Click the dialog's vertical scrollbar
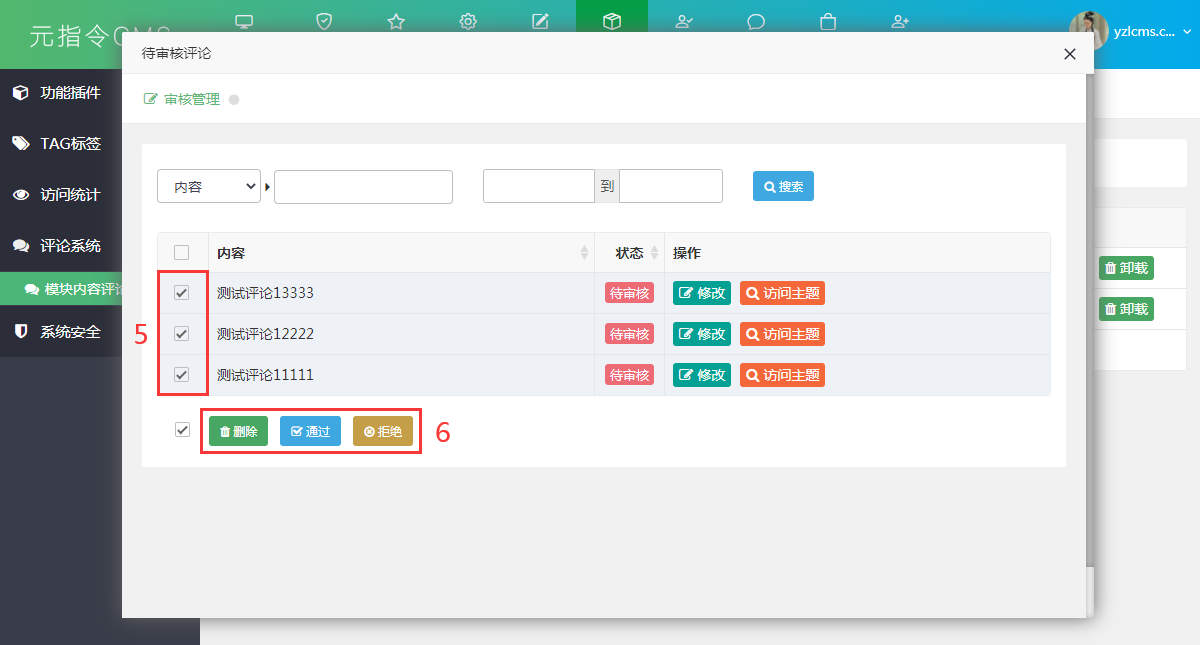 [x=1090, y=320]
